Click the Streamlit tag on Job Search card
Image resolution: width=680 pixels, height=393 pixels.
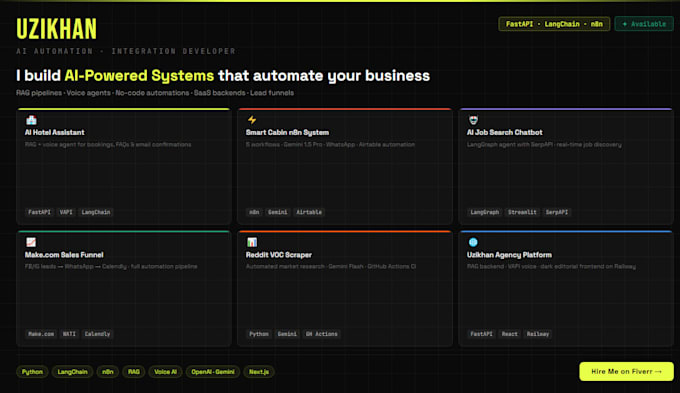[x=522, y=212]
